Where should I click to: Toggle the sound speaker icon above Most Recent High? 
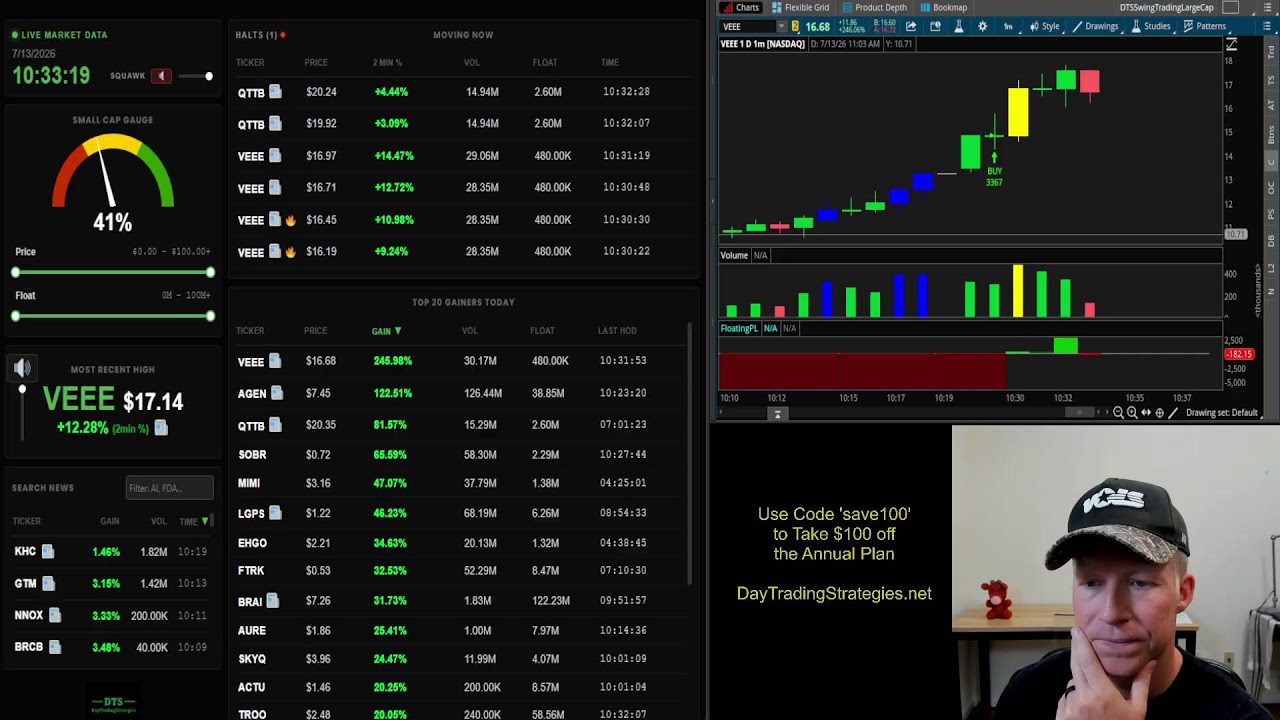point(22,369)
